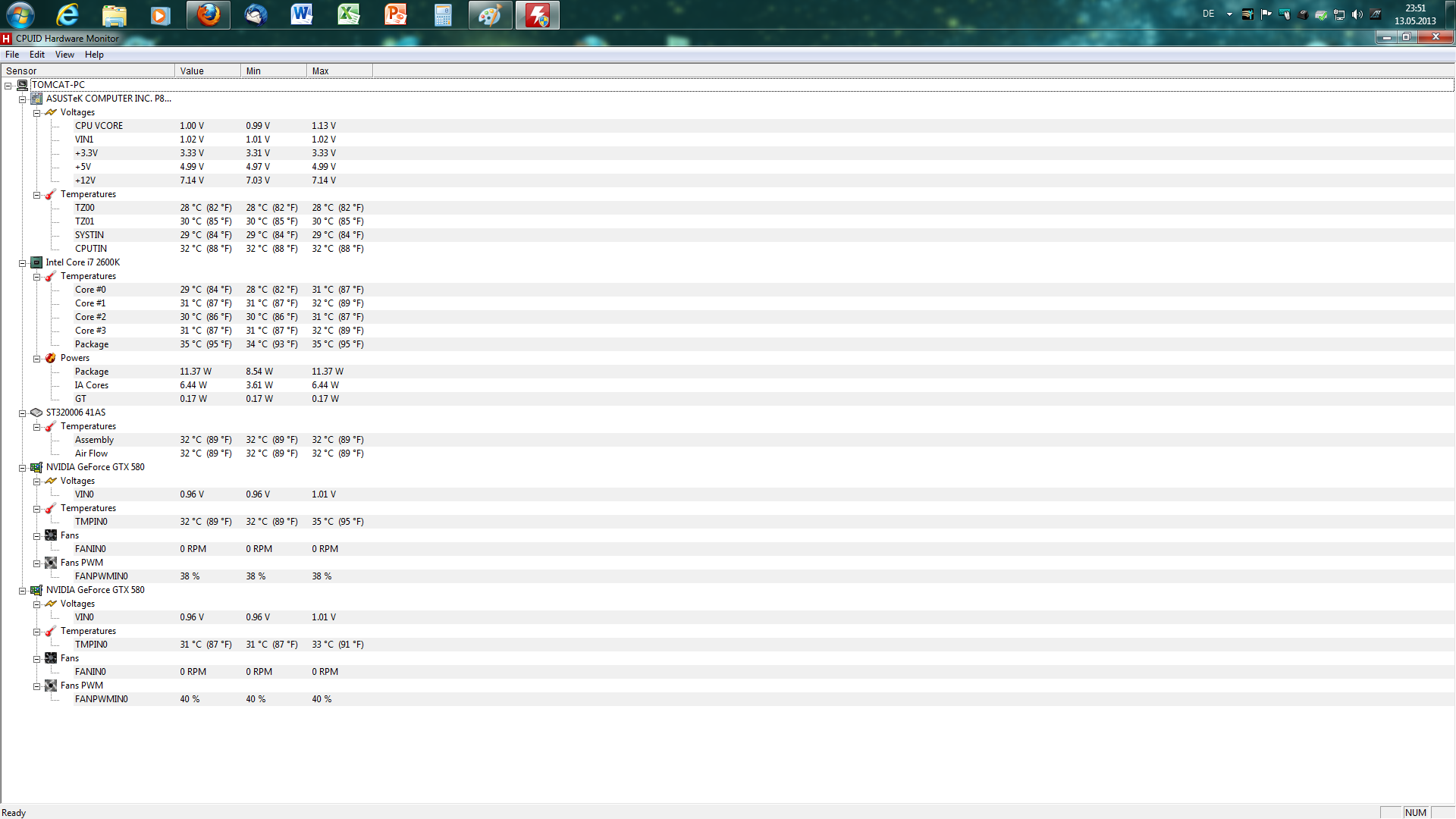Viewport: 1456px width, 819px height.
Task: Click the Intel Core i7 2600K chip icon
Action: [36, 262]
